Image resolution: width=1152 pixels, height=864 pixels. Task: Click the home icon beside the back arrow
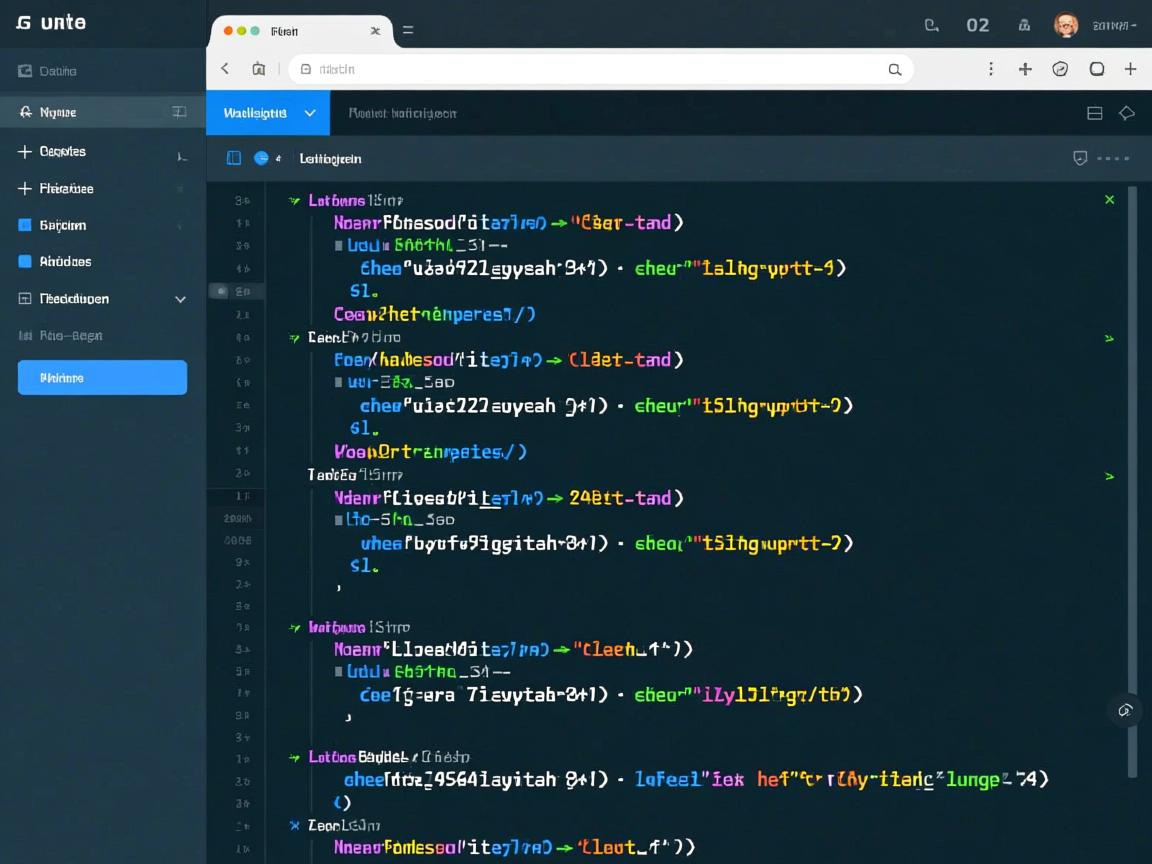[259, 69]
